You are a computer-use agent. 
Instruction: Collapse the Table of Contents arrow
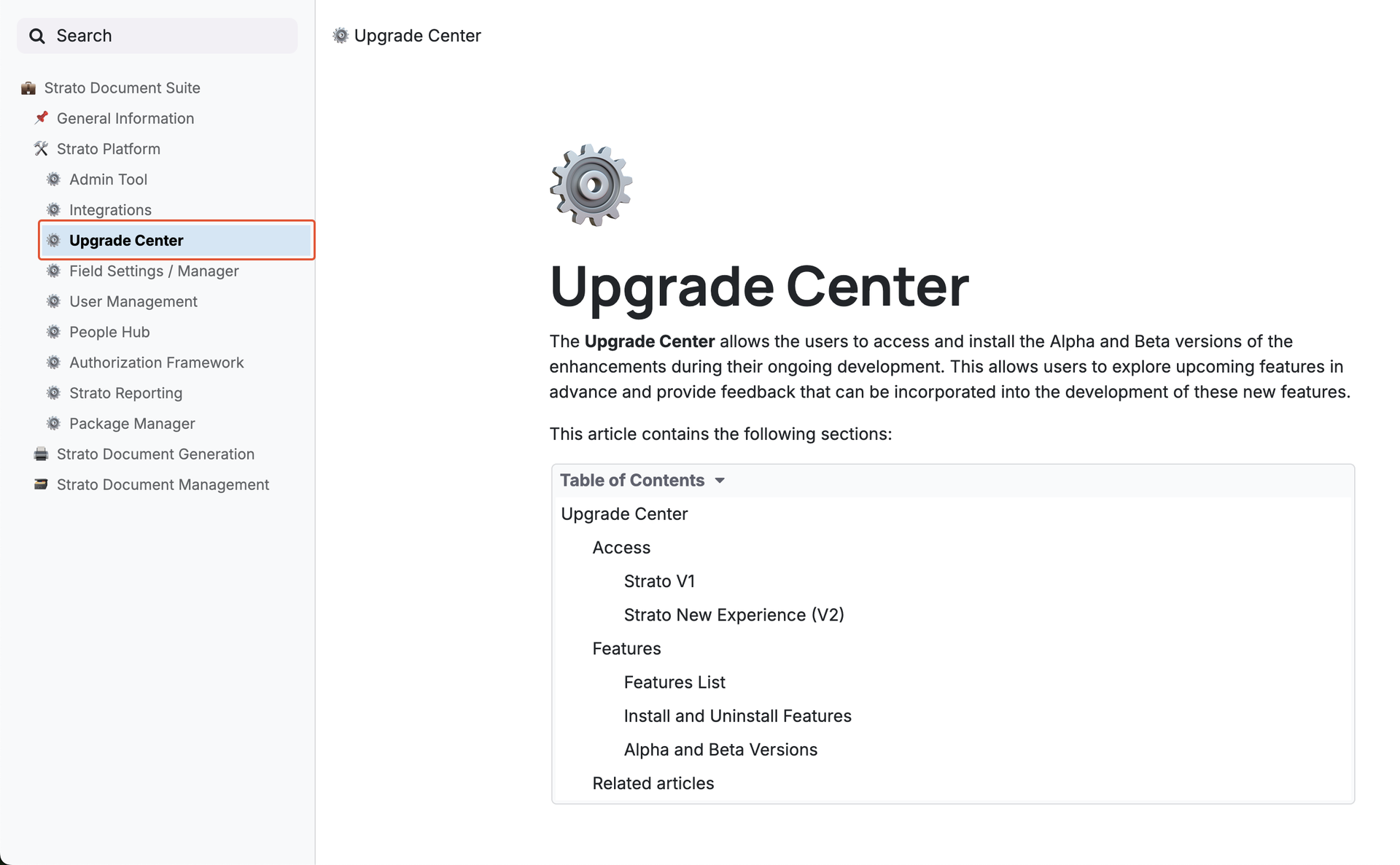pos(720,481)
